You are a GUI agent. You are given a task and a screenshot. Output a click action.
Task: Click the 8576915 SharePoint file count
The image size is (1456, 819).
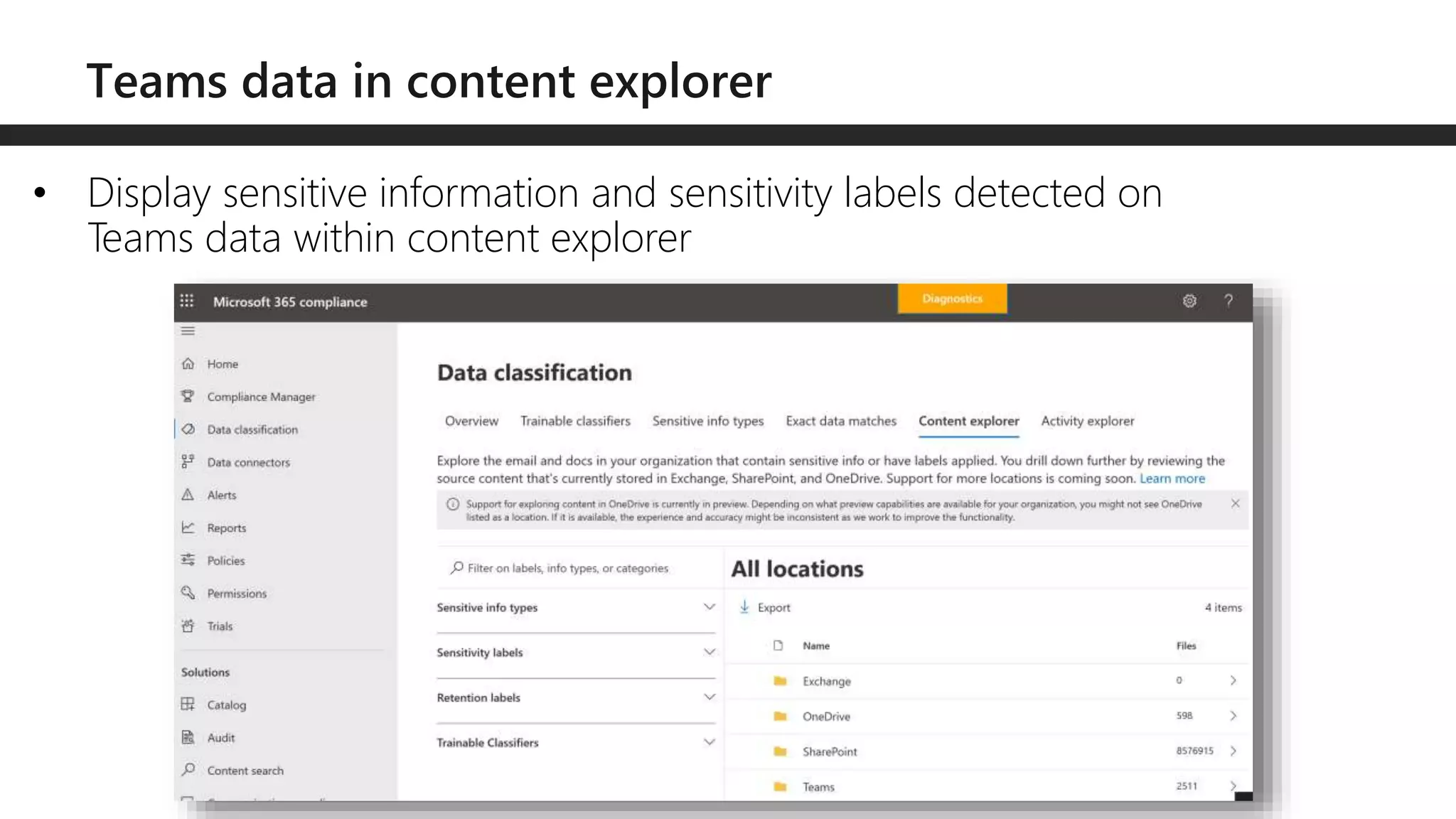coord(1194,751)
